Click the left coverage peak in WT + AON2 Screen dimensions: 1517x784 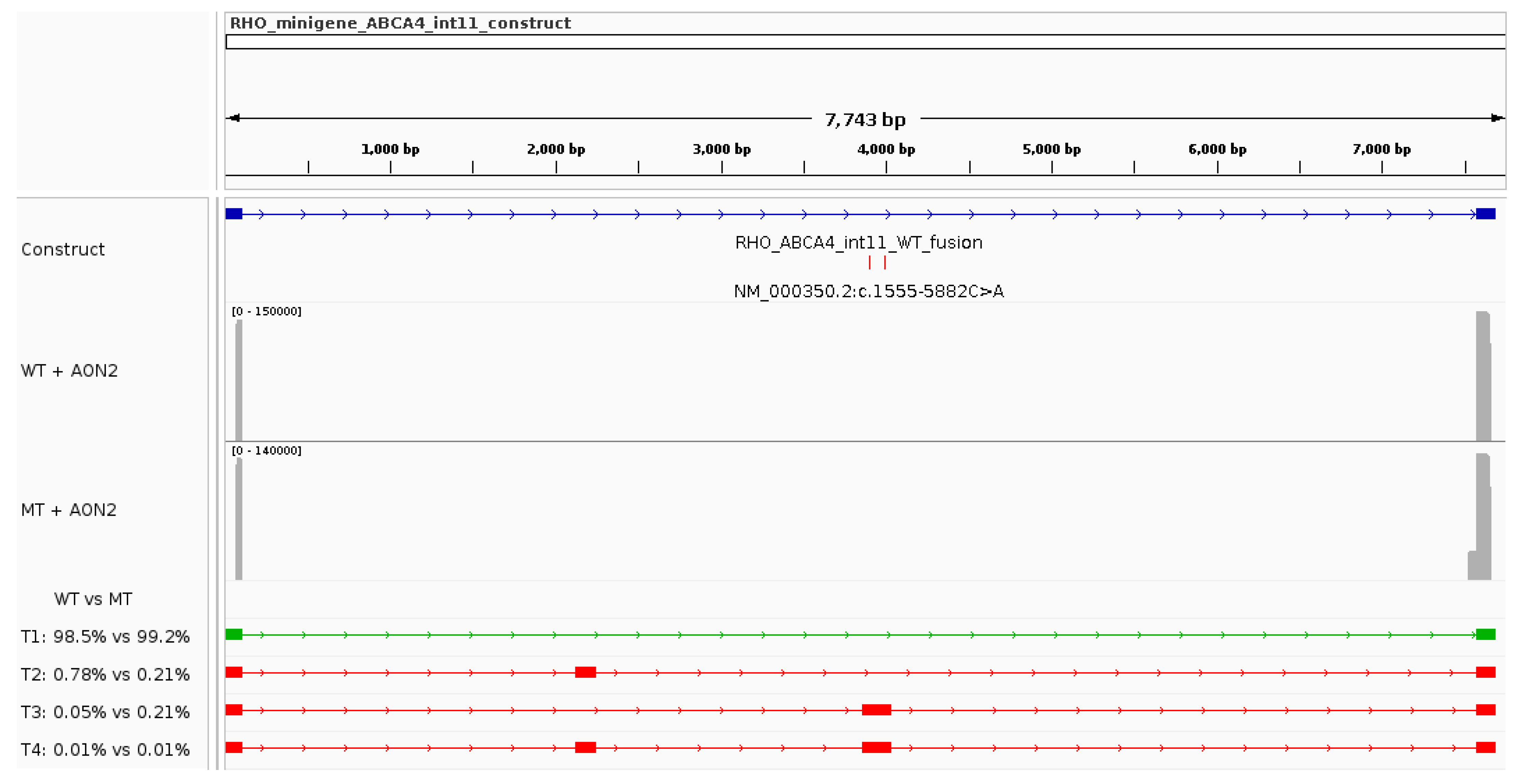coord(238,381)
